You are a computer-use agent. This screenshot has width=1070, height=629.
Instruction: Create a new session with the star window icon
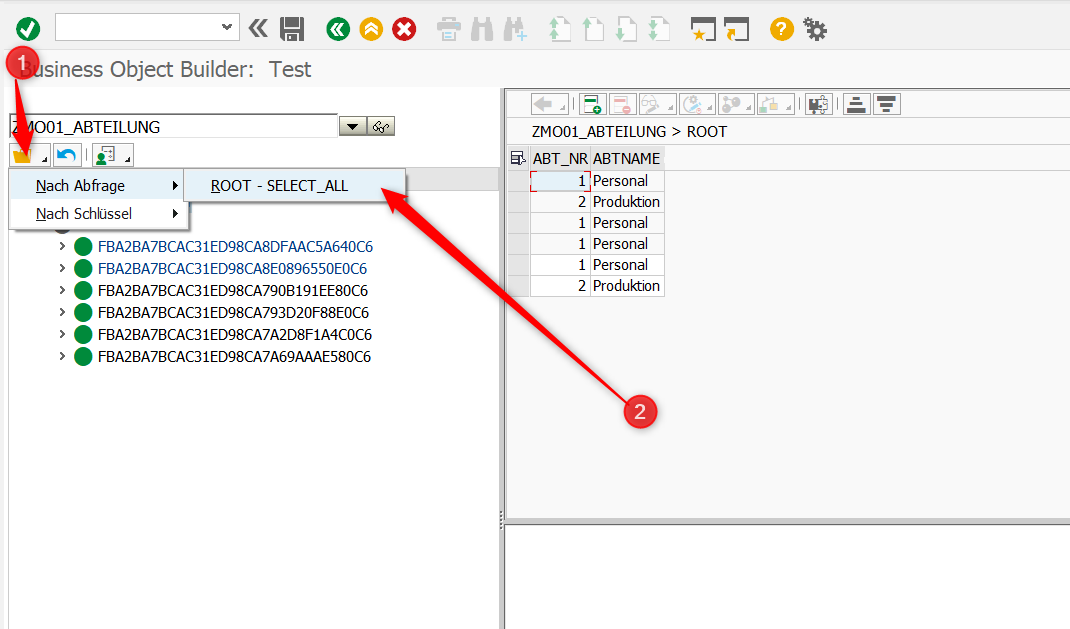(x=703, y=29)
